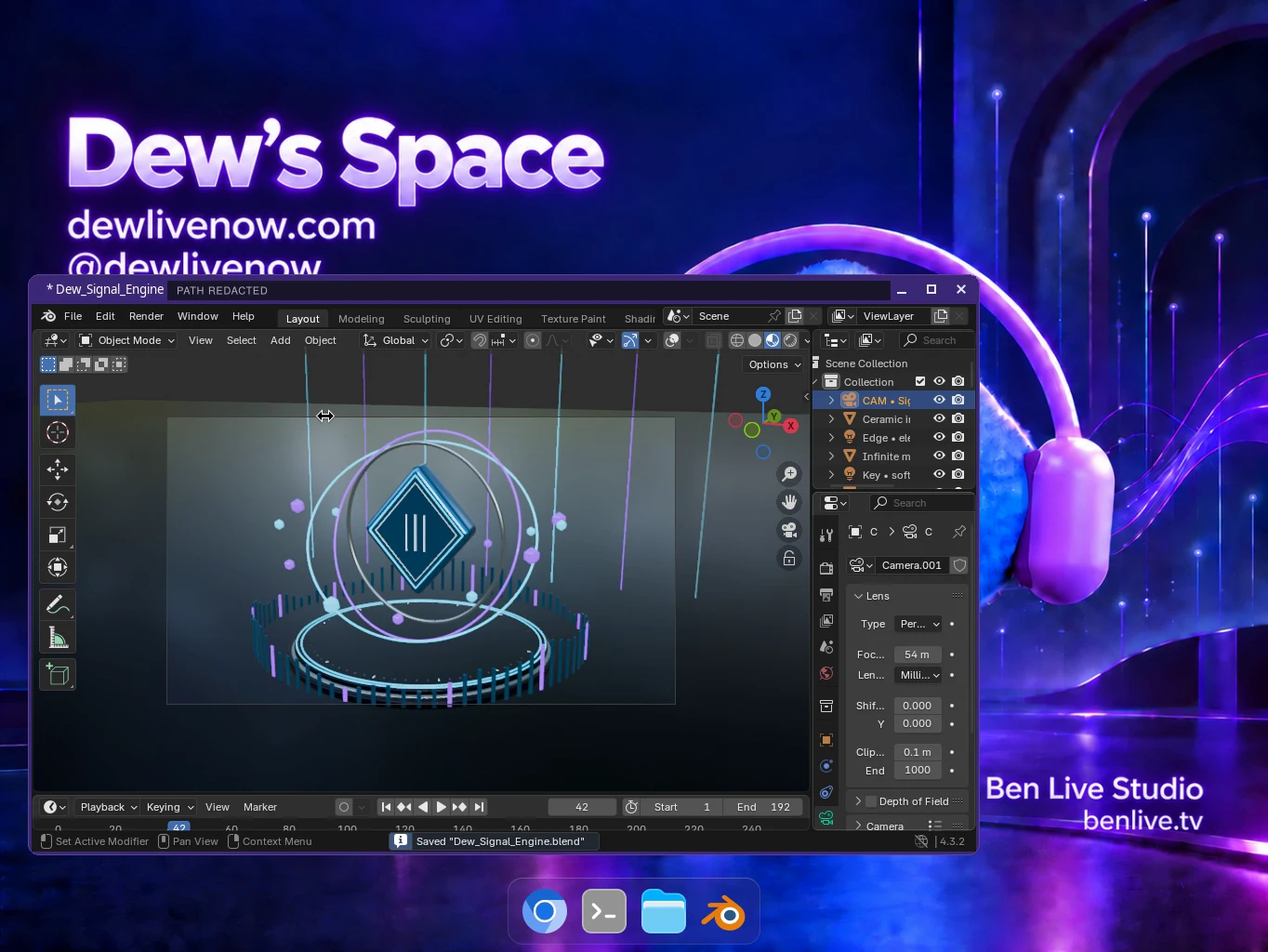1268x952 pixels.
Task: Switch to solid viewport shading
Action: click(x=755, y=340)
